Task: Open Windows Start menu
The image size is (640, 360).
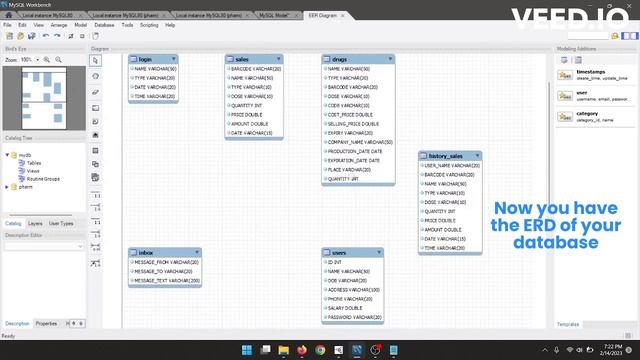Action: pos(247,350)
